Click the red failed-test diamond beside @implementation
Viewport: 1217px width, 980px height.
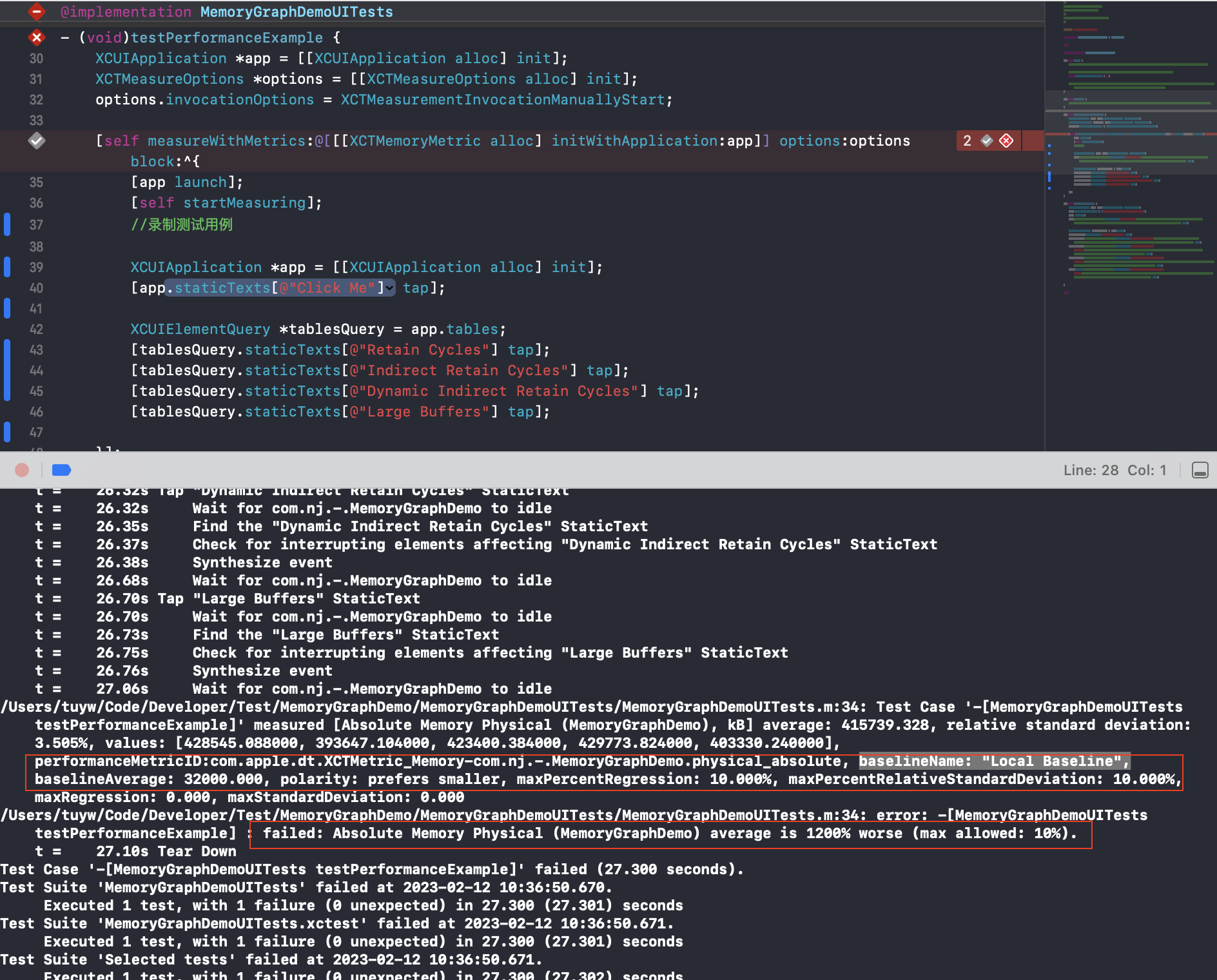[x=37, y=12]
